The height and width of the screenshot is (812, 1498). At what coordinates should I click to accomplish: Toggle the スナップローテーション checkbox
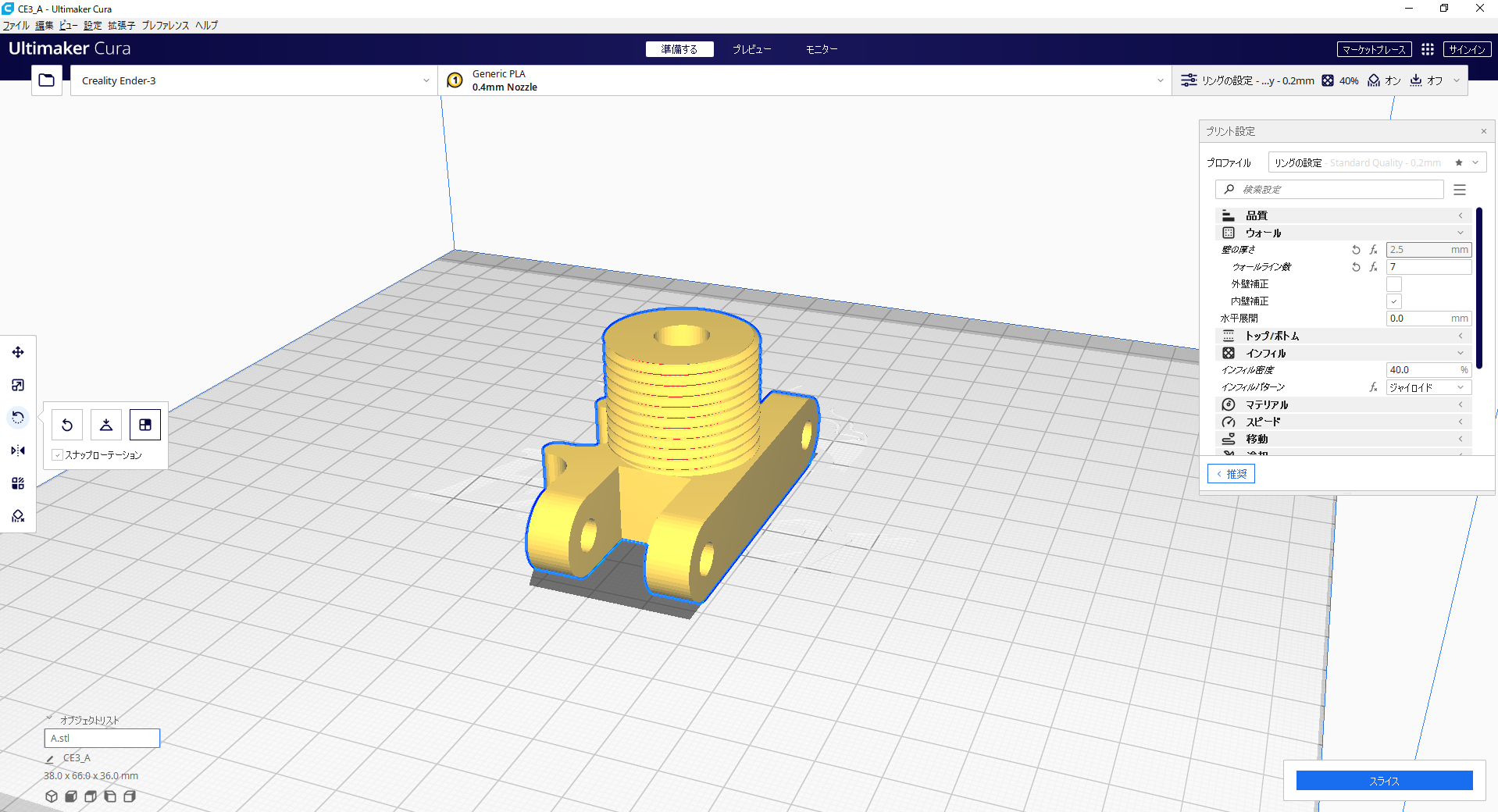tap(58, 455)
